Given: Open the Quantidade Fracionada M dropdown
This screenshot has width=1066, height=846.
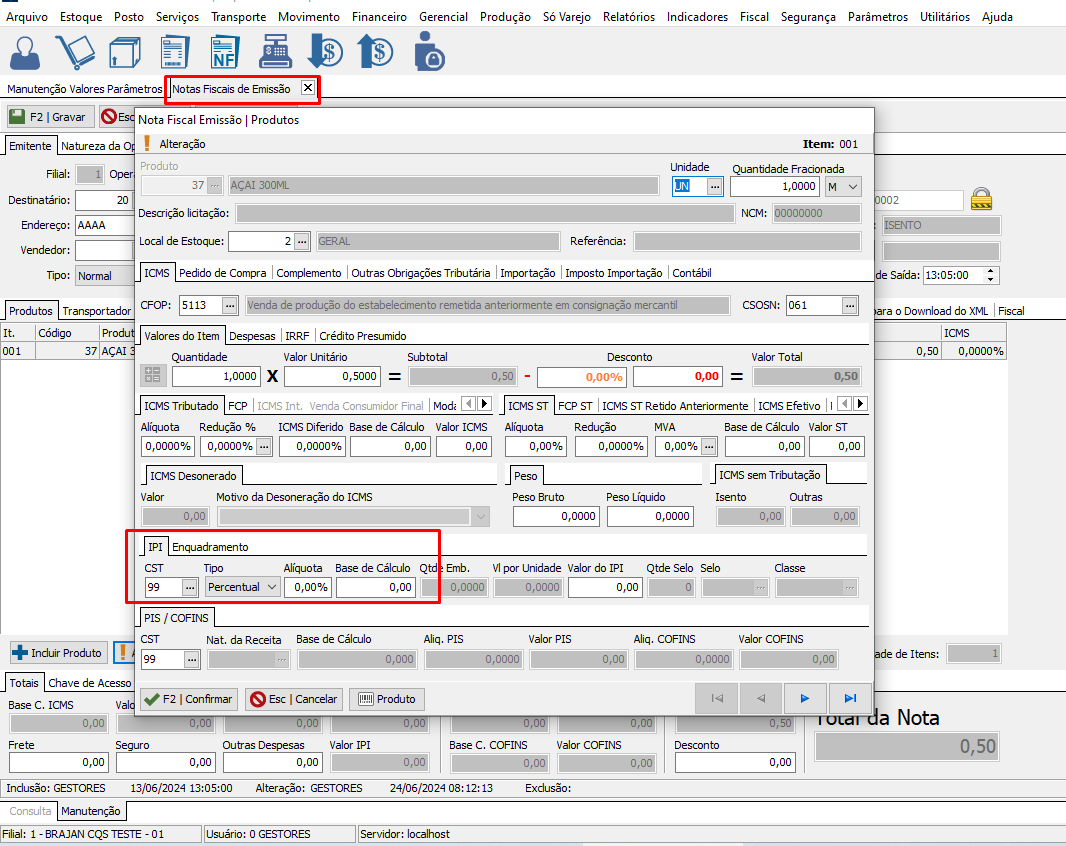Looking at the screenshot, I should point(852,186).
